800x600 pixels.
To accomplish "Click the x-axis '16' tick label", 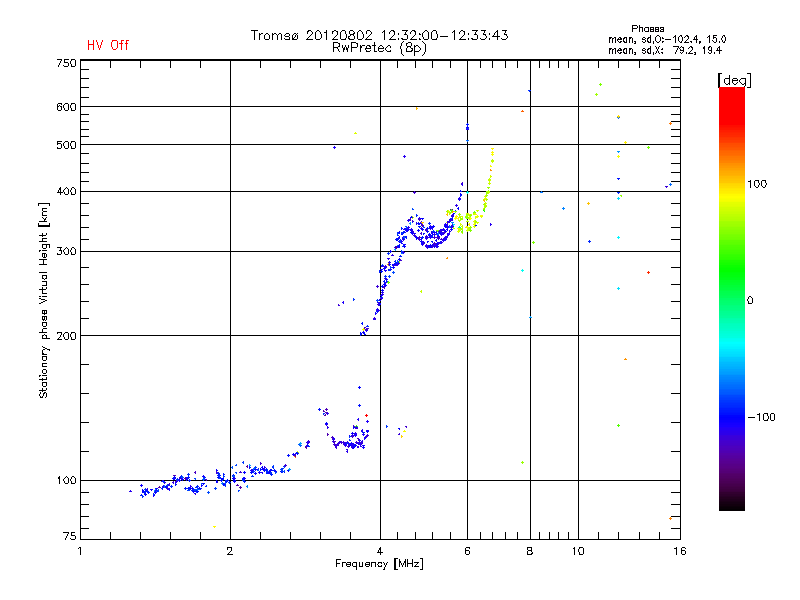I will (680, 551).
